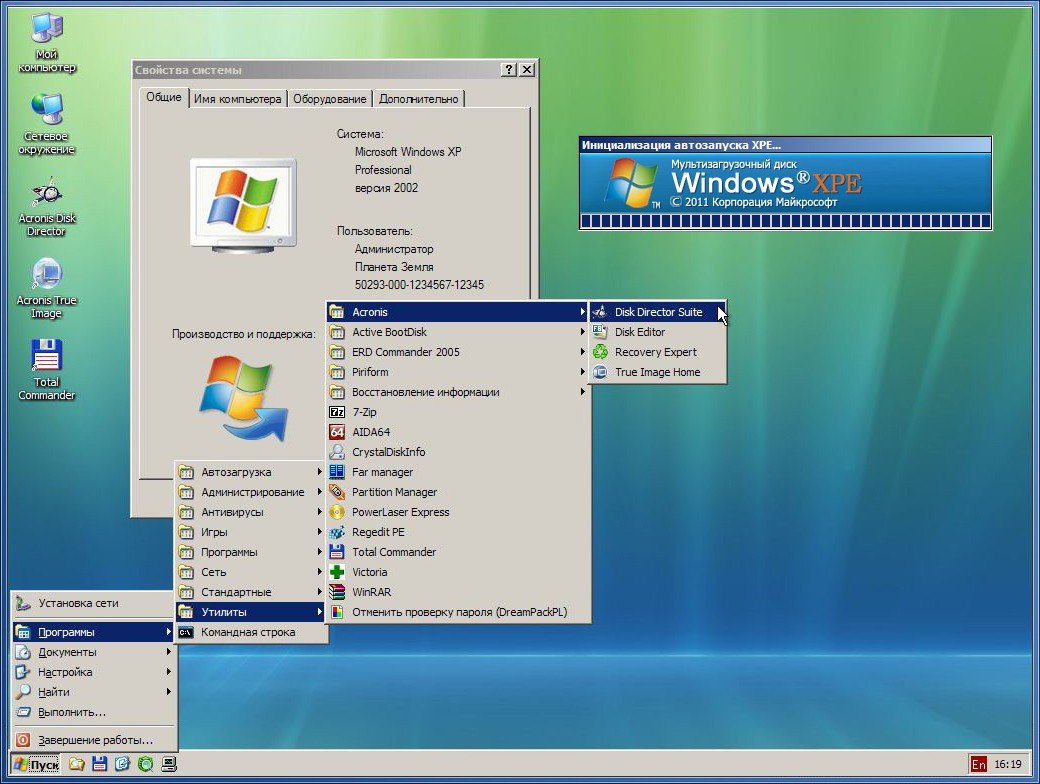The height and width of the screenshot is (784, 1040).
Task: Click the blue arrow quick launch icon
Action: click(122, 765)
